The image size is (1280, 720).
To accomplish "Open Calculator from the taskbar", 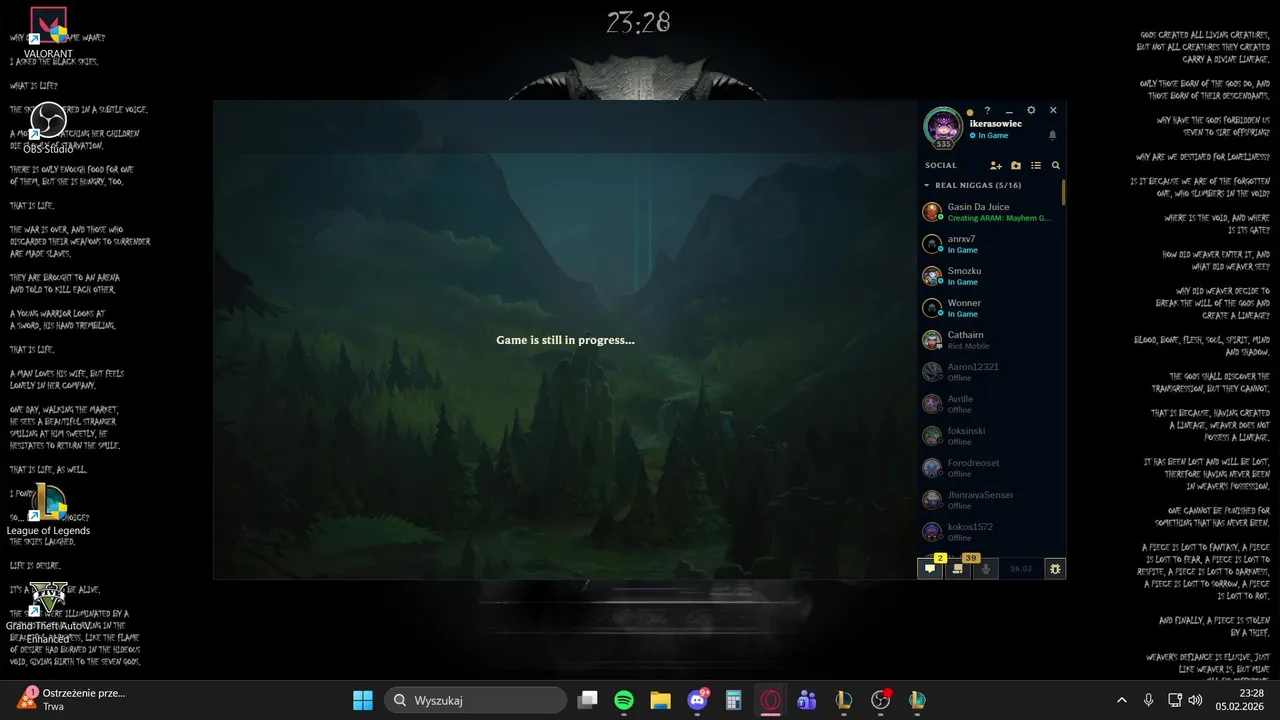I will click(733, 700).
